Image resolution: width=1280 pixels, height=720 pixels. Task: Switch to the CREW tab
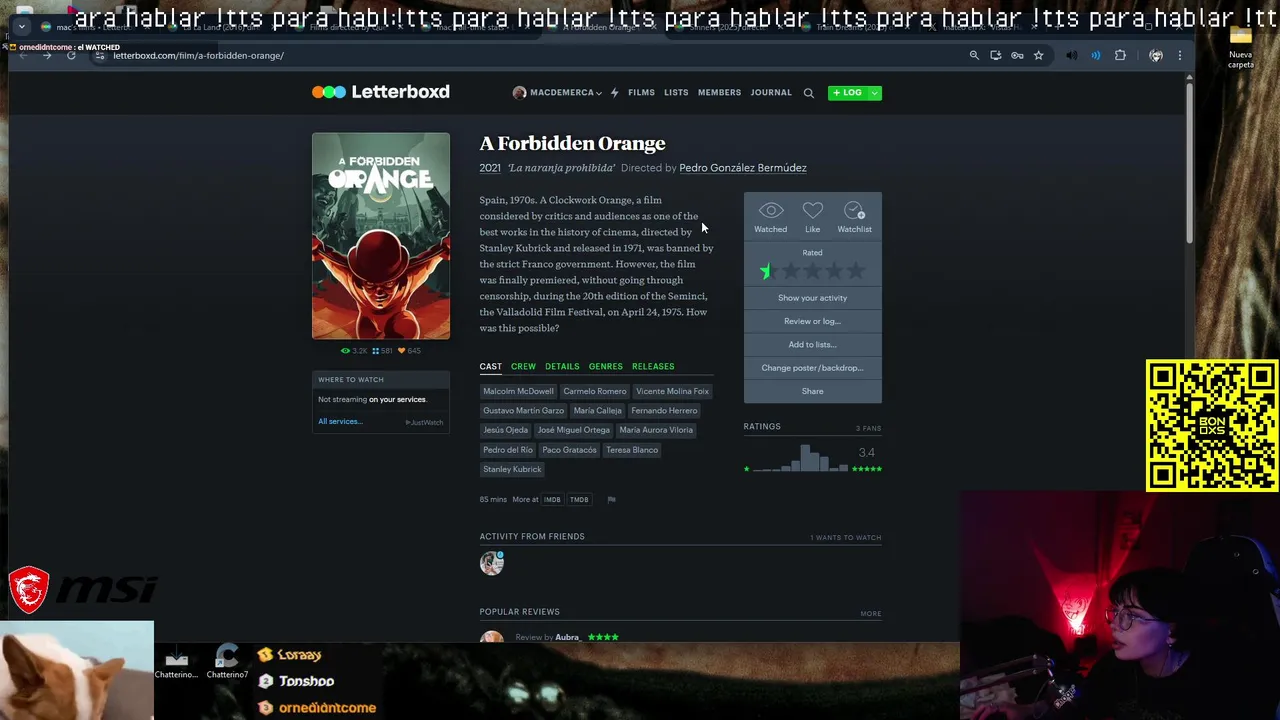point(523,366)
